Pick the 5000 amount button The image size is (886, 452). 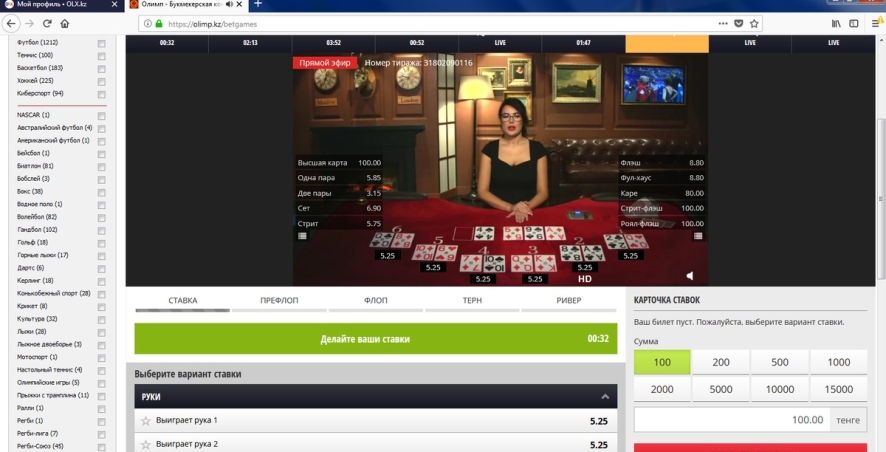point(721,389)
